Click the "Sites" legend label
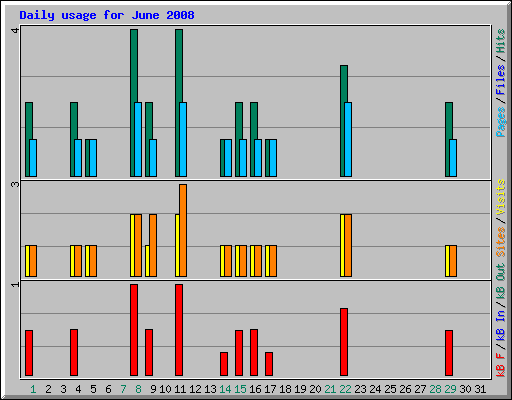 click(500, 242)
